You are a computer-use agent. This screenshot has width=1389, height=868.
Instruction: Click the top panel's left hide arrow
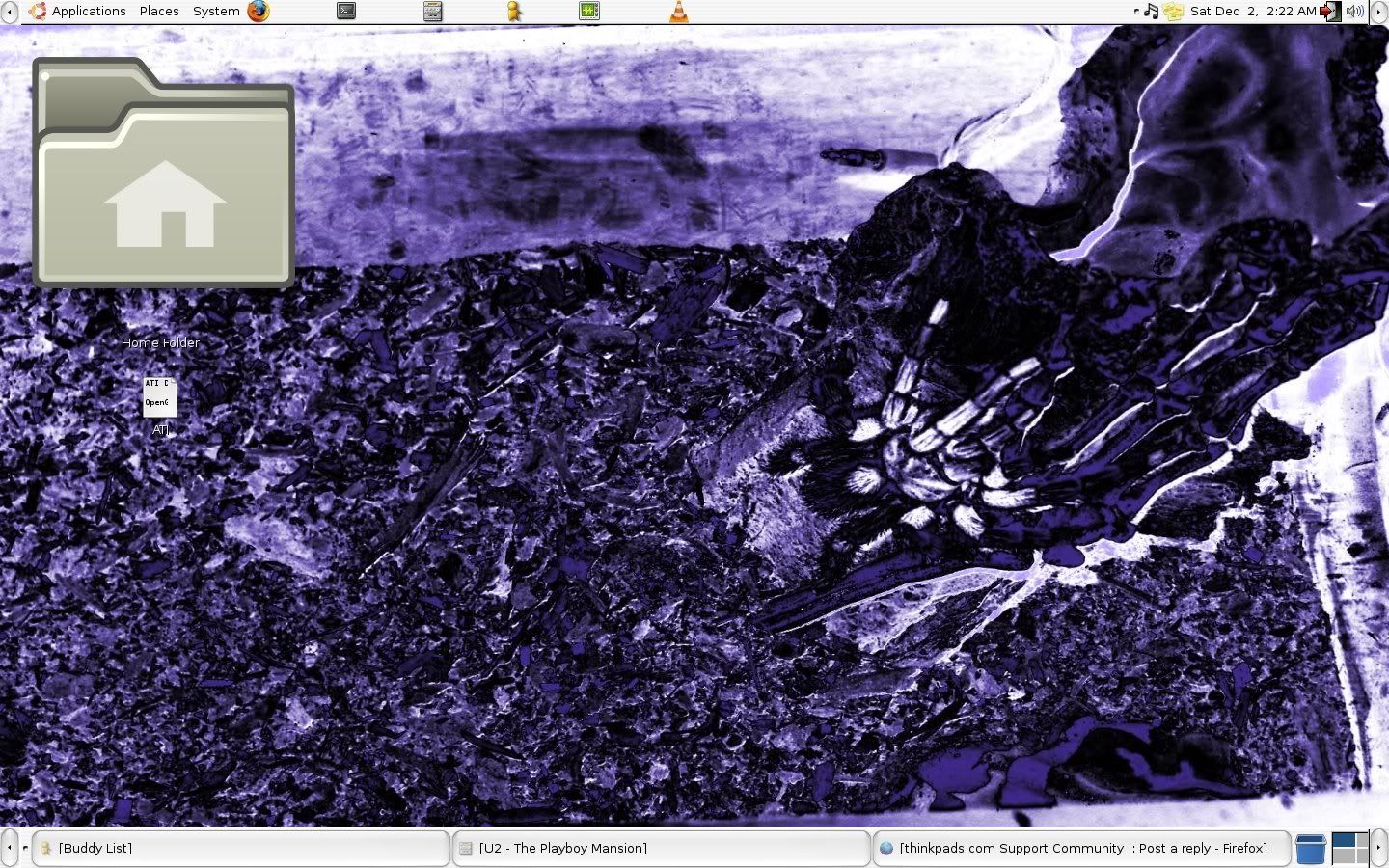(9, 12)
